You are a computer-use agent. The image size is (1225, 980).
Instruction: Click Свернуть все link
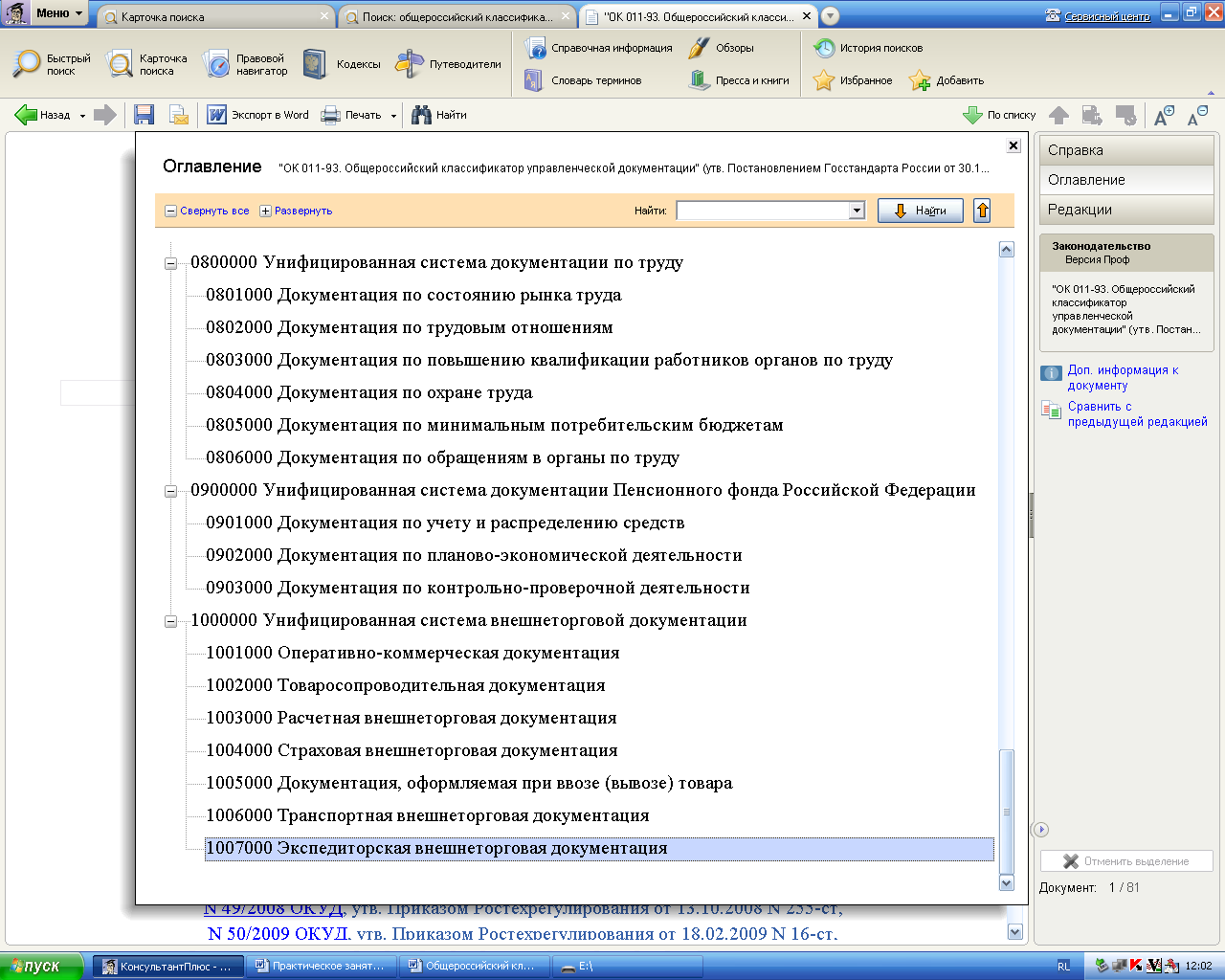(x=207, y=211)
